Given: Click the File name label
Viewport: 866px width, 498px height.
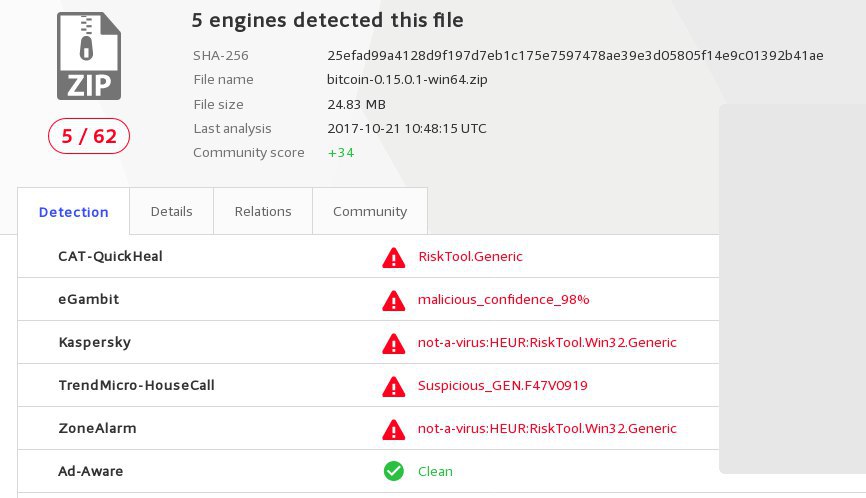Looking at the screenshot, I should tap(223, 80).
